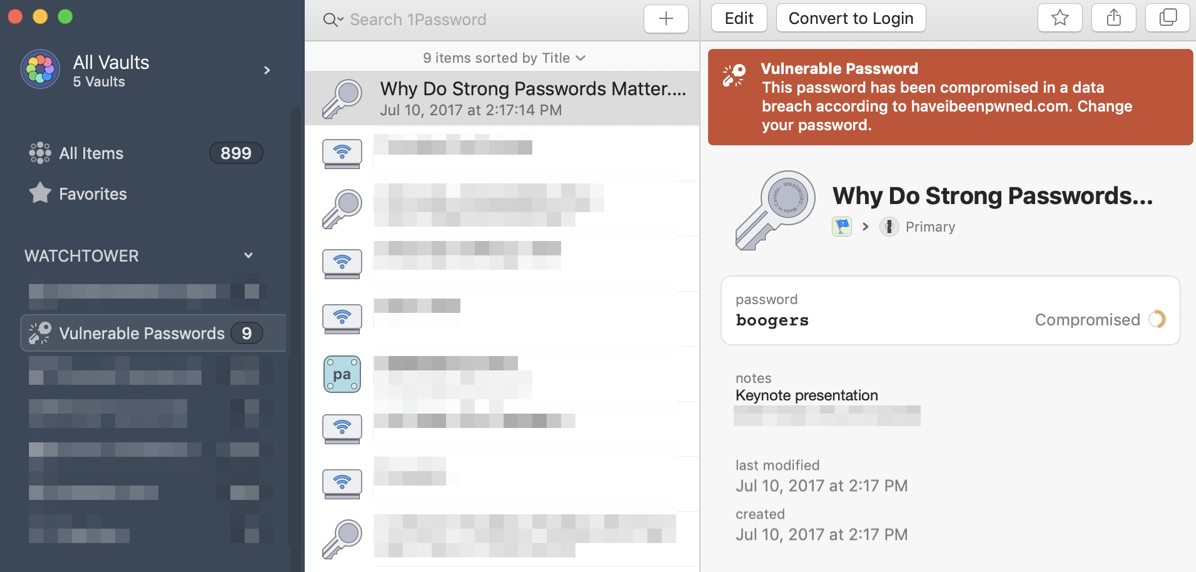Open the 'sorted by Title' dropdown
The height and width of the screenshot is (572, 1196).
tap(504, 58)
